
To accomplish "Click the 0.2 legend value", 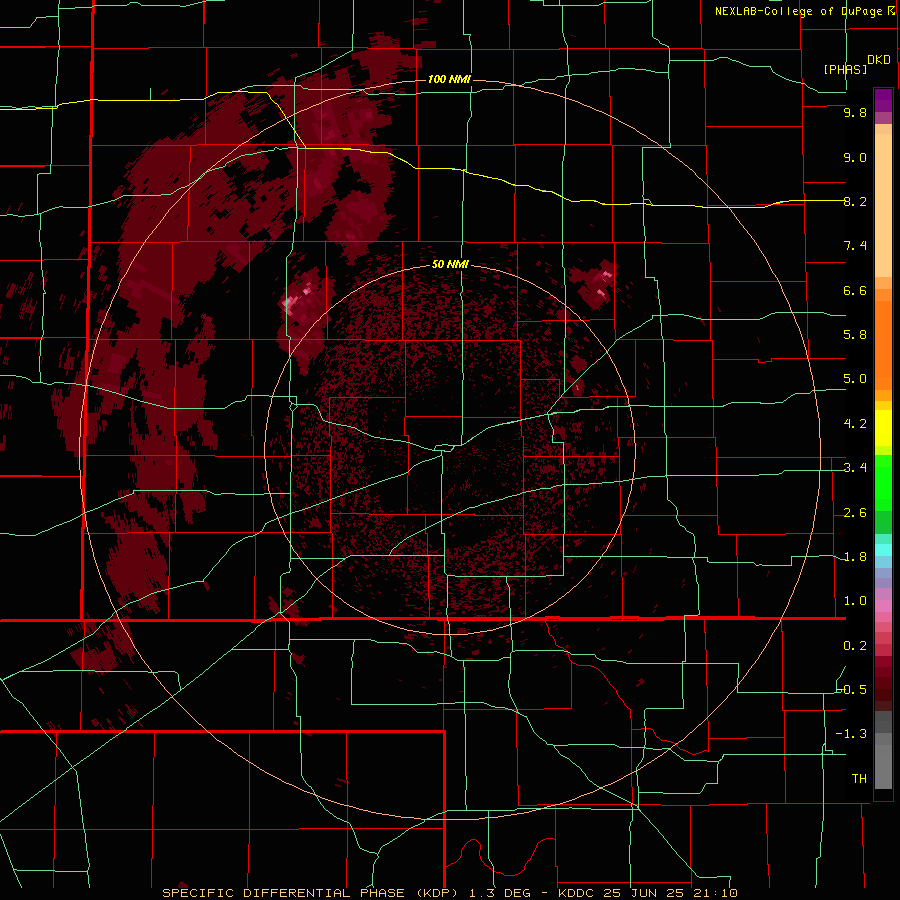I will click(x=855, y=646).
